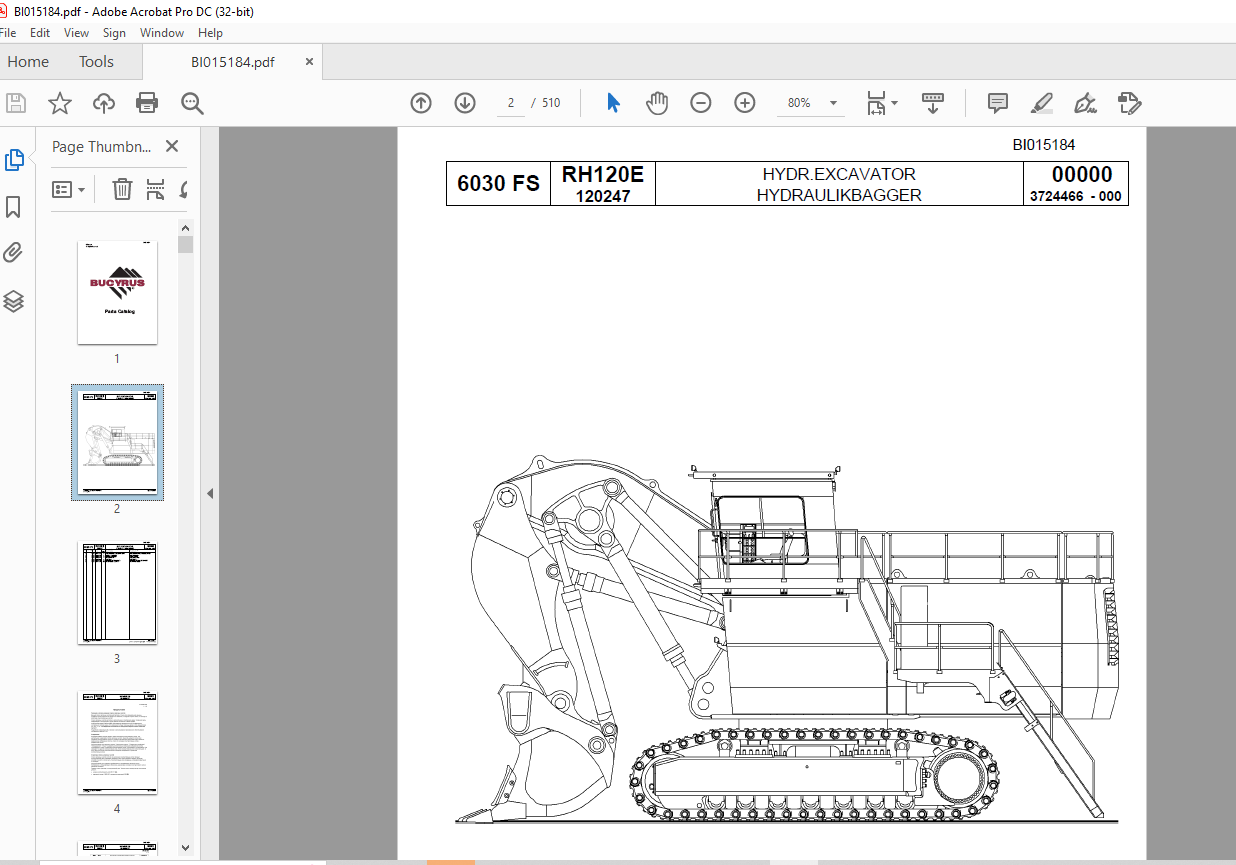Click the scrolling mode keyboard icon
Screen dimensions: 1236x865
pos(932,103)
